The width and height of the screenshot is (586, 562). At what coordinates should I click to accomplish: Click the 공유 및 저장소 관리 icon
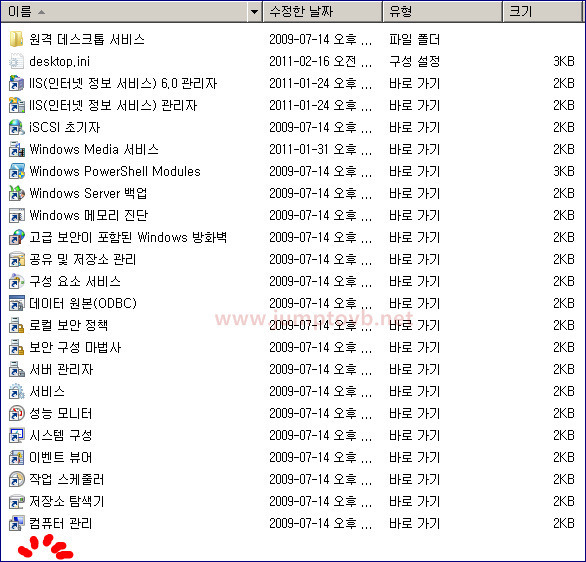[16, 260]
